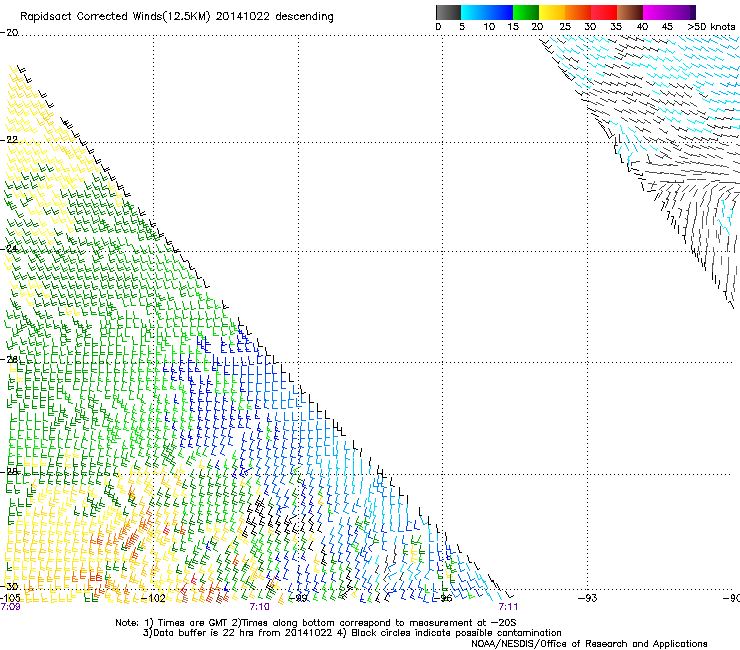Select the yellow 20–25 knots legend segment

point(552,12)
